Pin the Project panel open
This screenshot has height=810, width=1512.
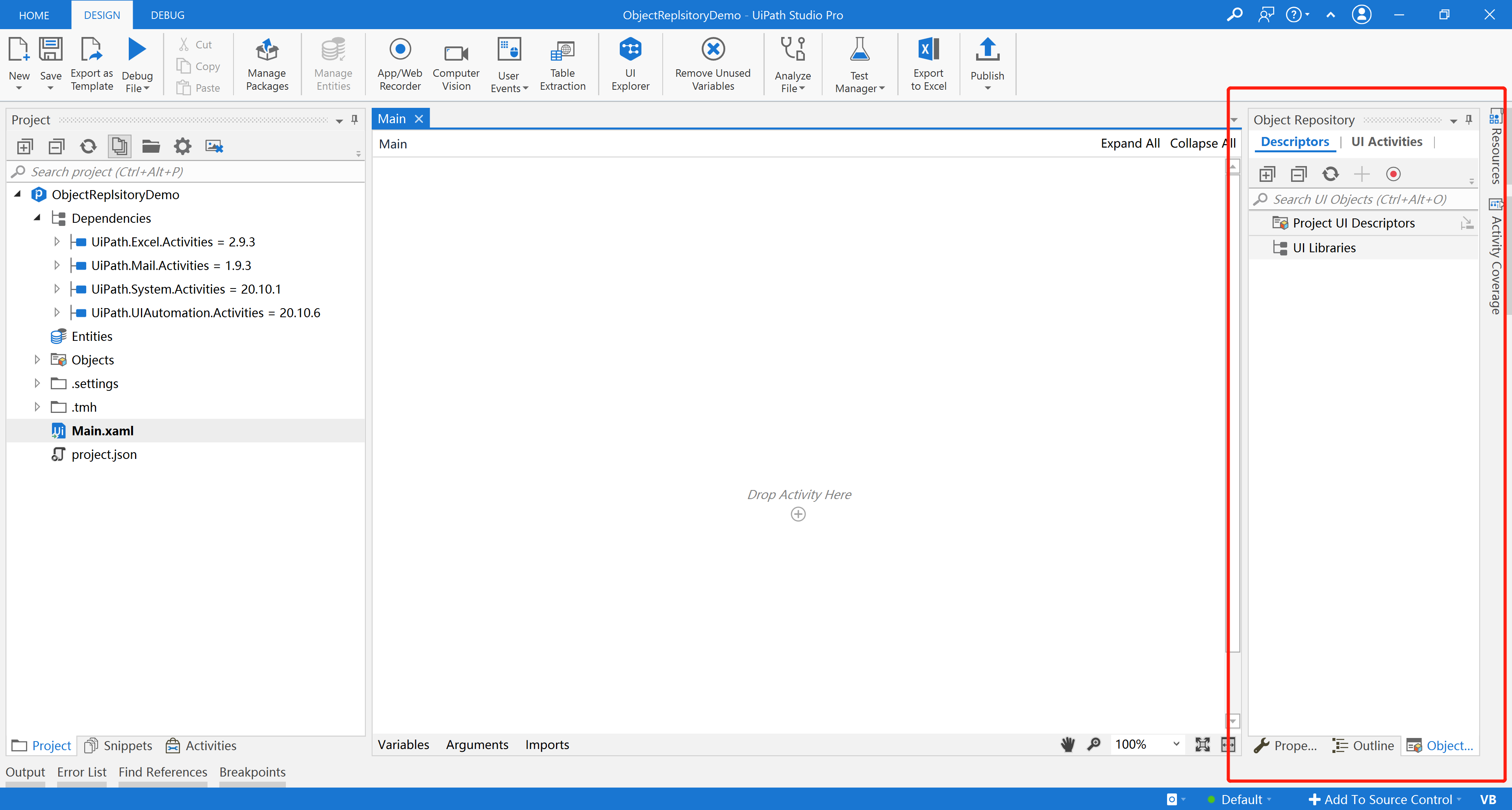click(354, 120)
